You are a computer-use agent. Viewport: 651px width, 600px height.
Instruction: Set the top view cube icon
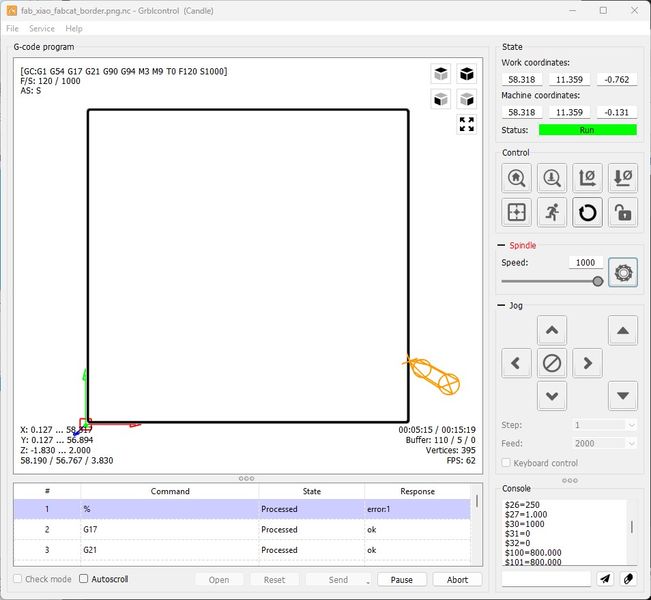[441, 74]
